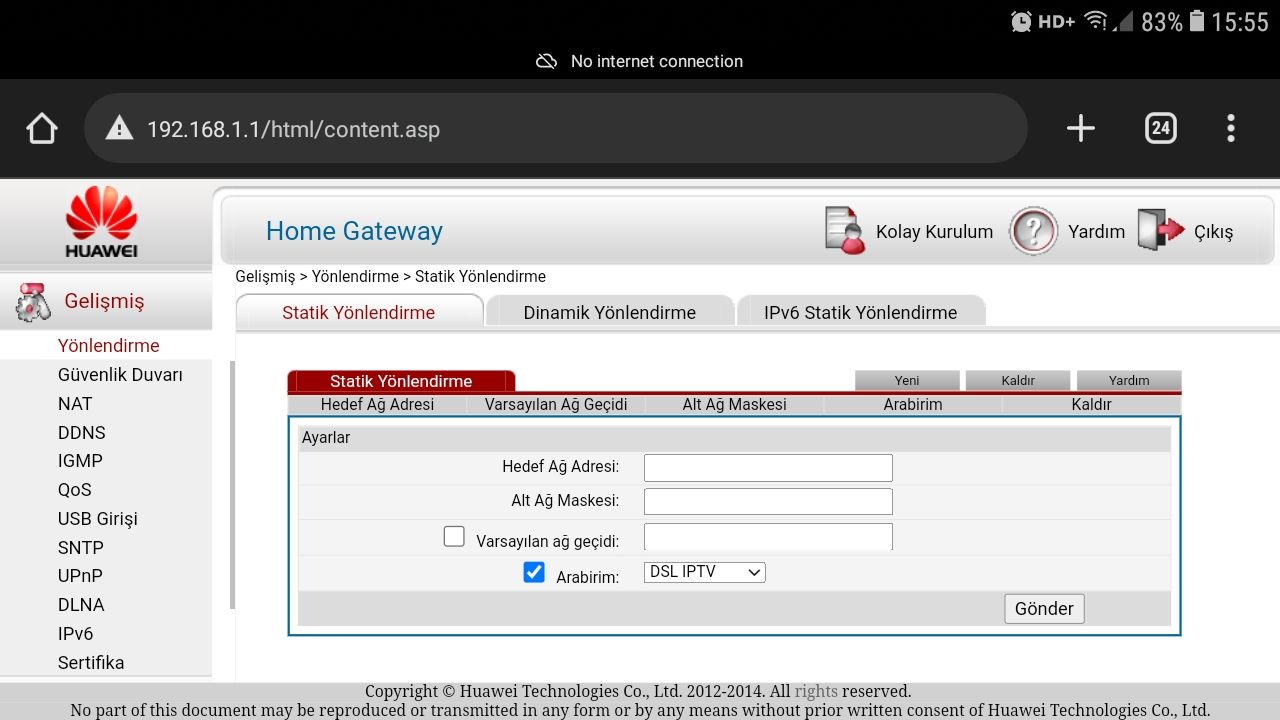Viewport: 1280px width, 720px height.
Task: Submit the form with Gönder
Action: pyautogui.click(x=1044, y=608)
